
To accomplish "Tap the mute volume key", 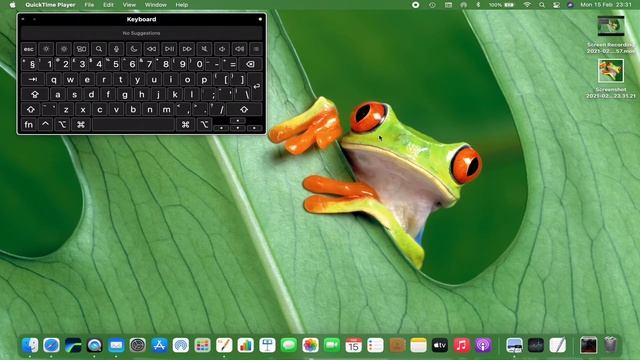I will 204,49.
